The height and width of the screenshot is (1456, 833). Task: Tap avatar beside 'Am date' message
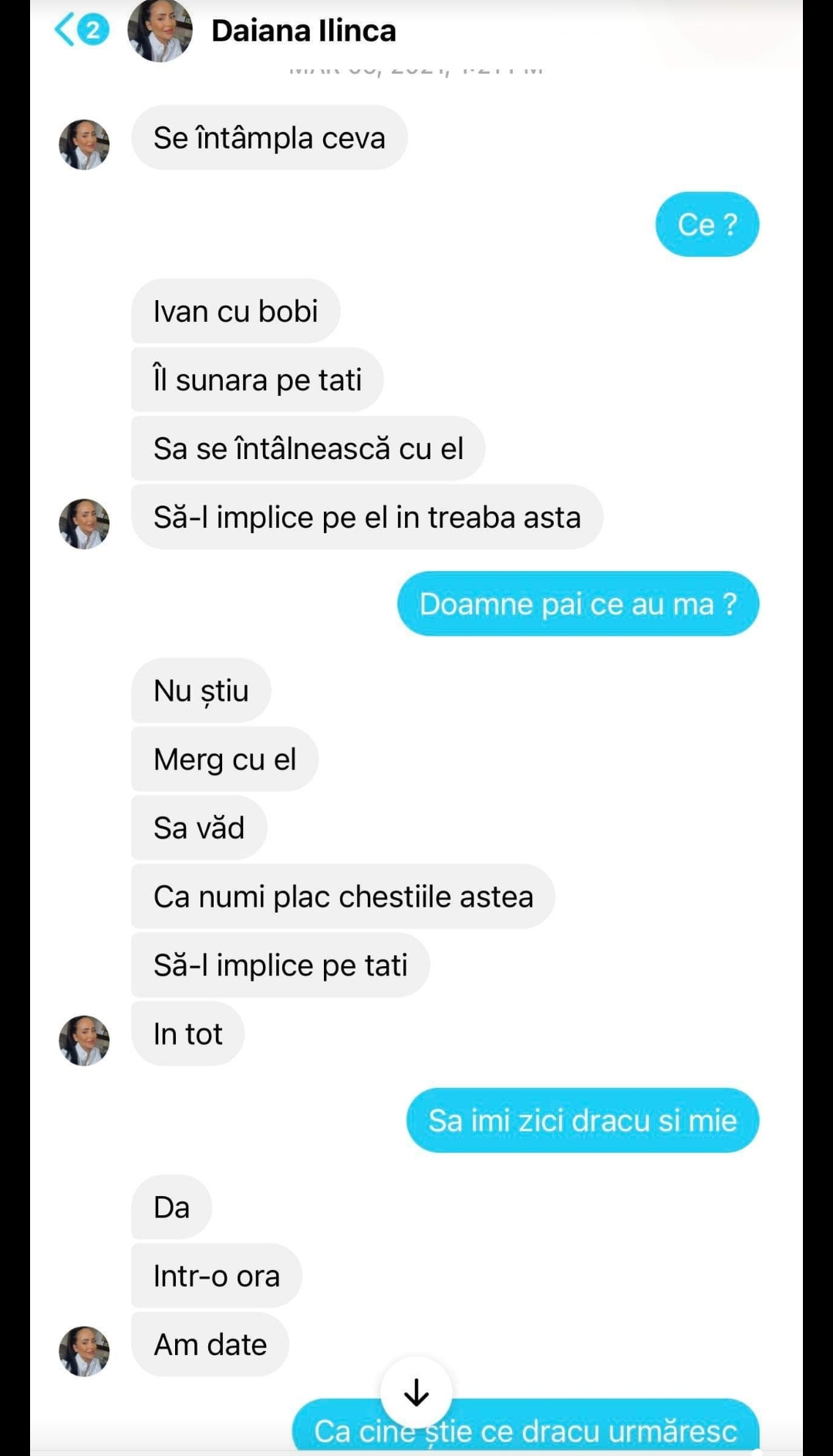tap(84, 1351)
